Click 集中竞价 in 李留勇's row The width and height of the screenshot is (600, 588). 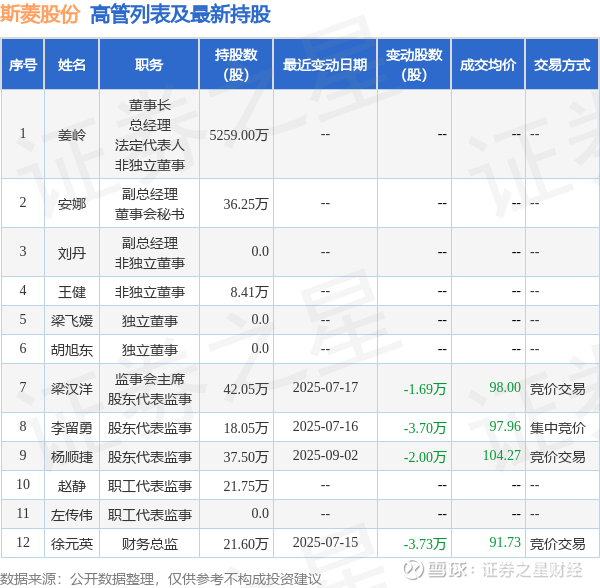(x=558, y=428)
